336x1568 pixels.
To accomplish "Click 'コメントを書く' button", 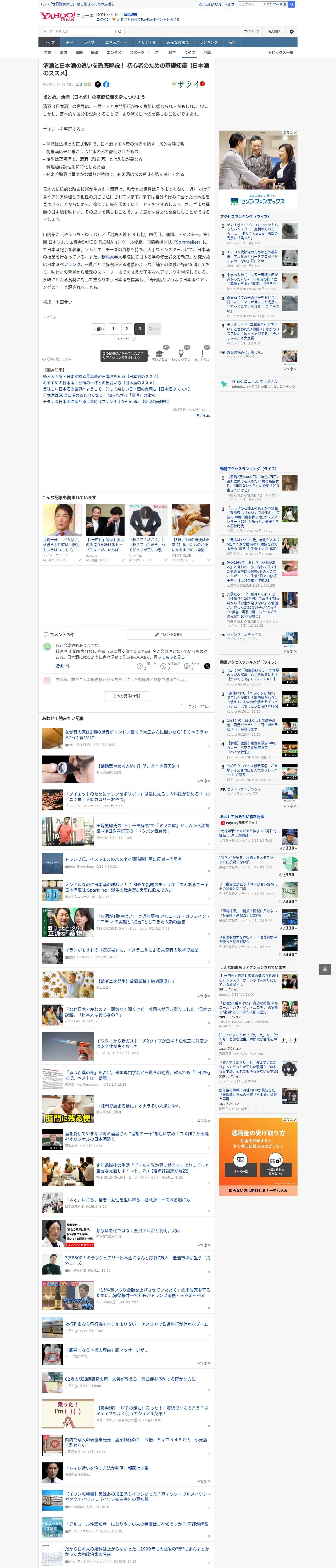I will (168, 634).
